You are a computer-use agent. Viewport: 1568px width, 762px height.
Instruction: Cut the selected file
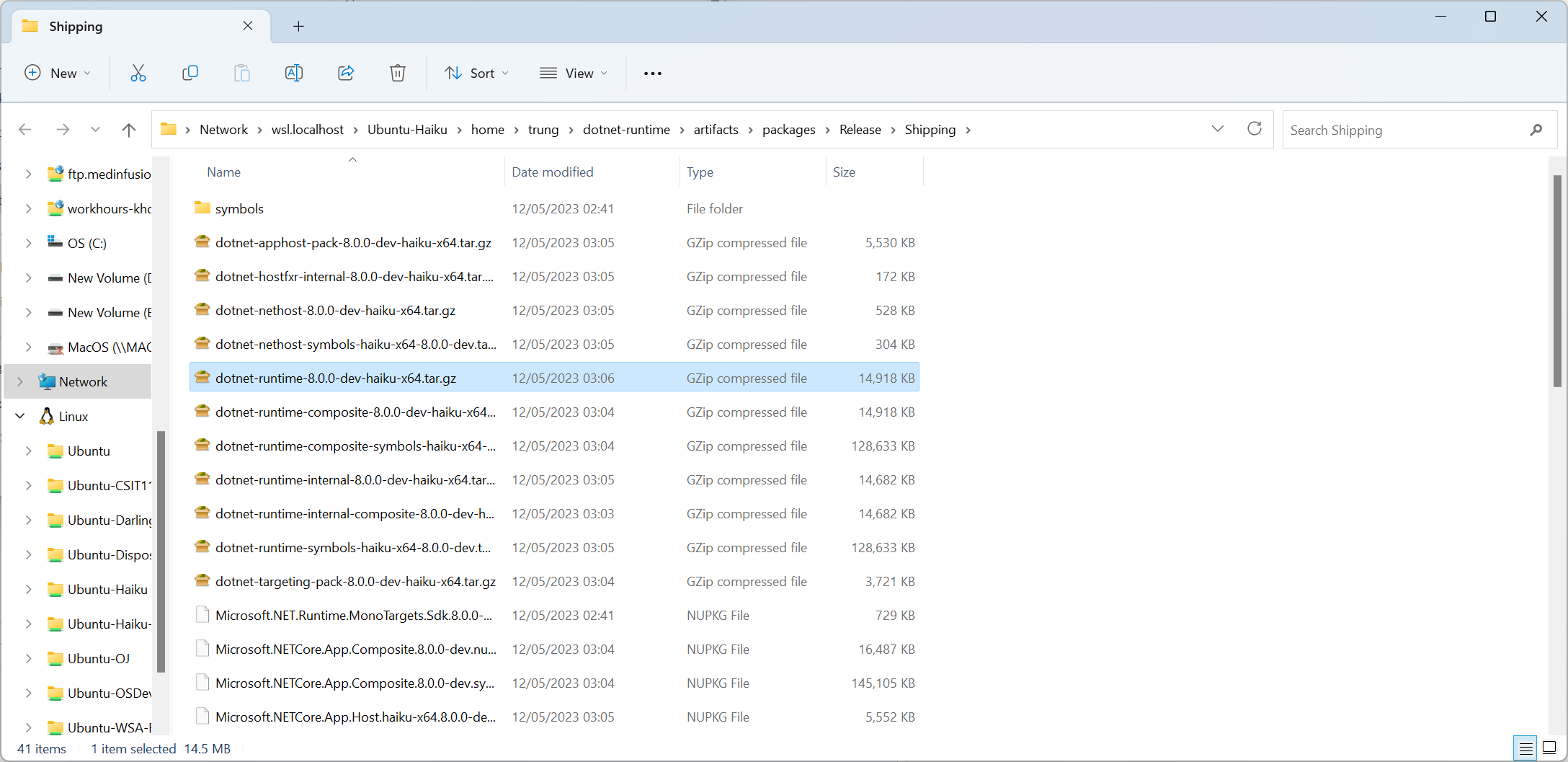[x=138, y=73]
